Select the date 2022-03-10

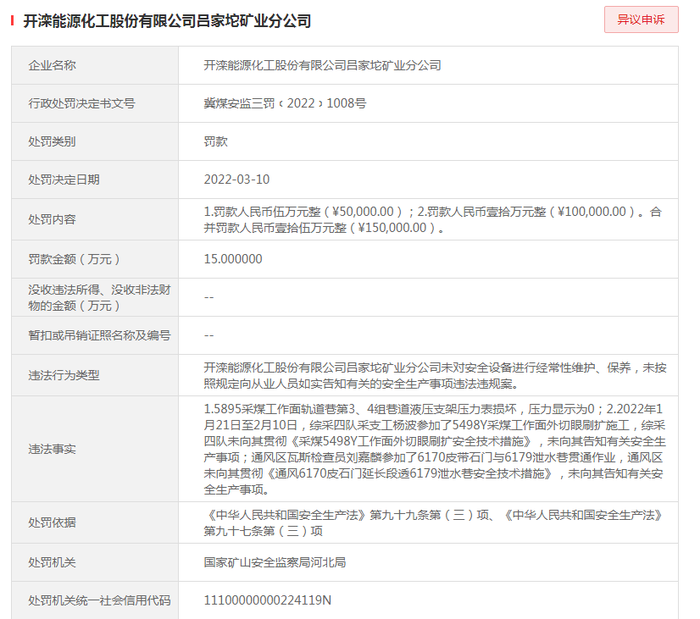237,179
